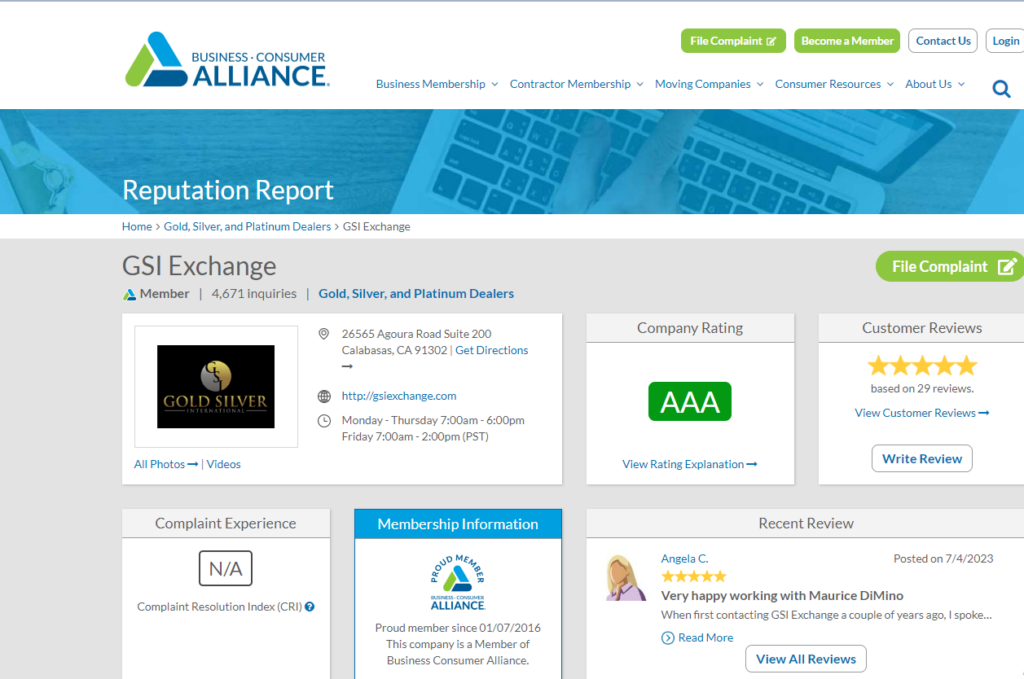
Task: Click the globe icon beside website URL
Action: 324,396
